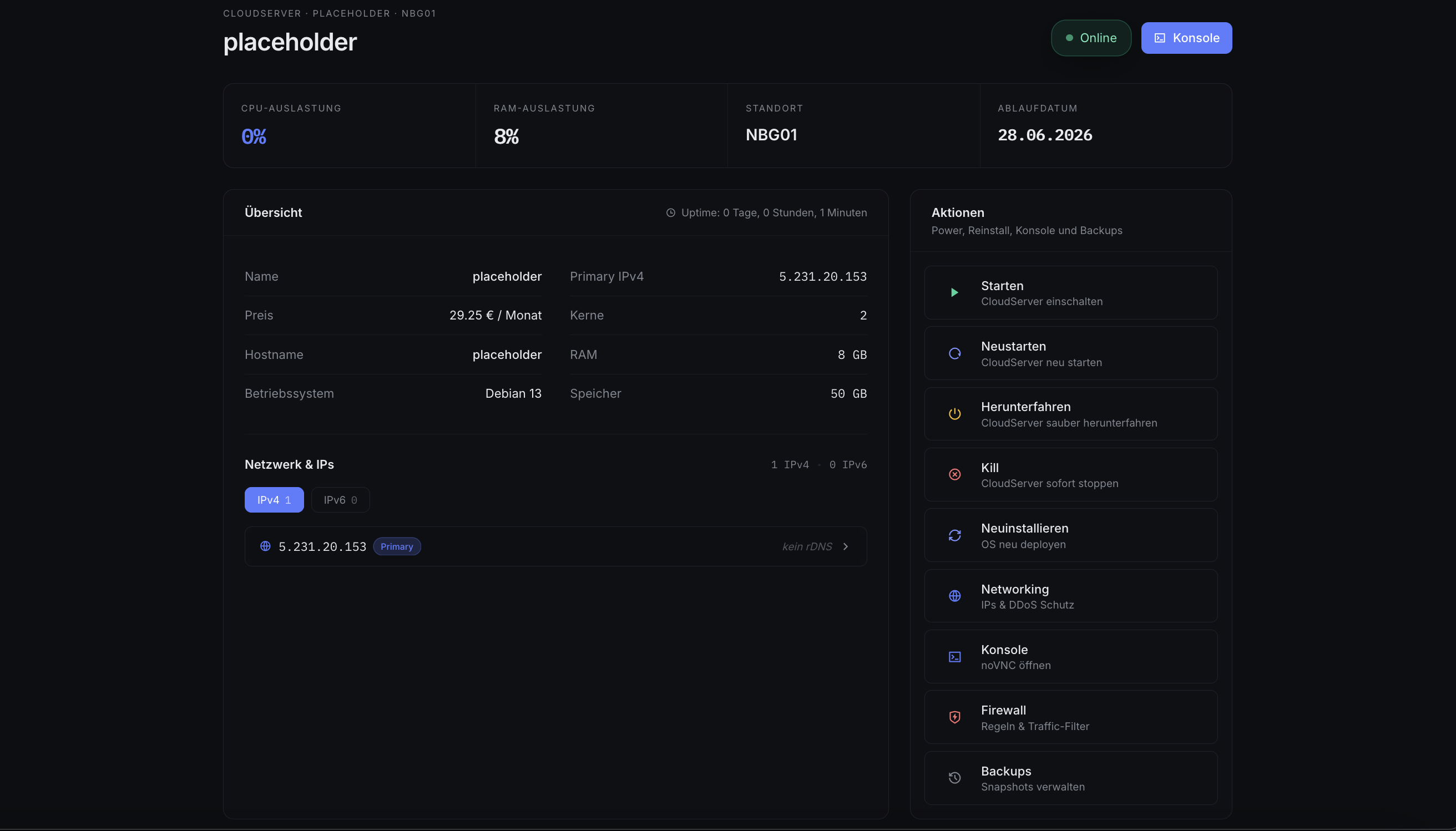Click the Online status badge

click(1091, 38)
